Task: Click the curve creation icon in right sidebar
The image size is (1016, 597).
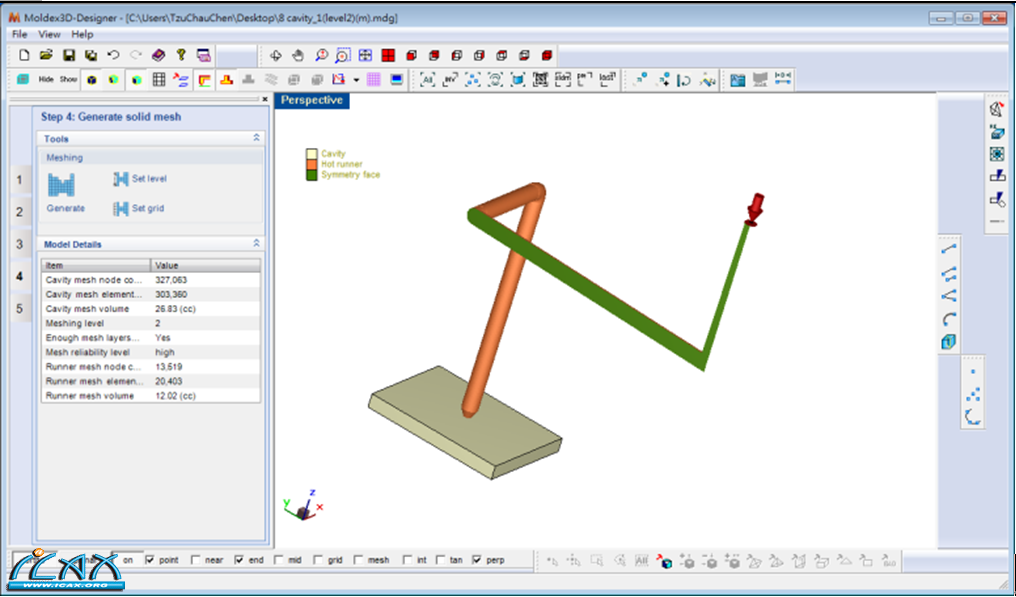Action: click(x=947, y=318)
